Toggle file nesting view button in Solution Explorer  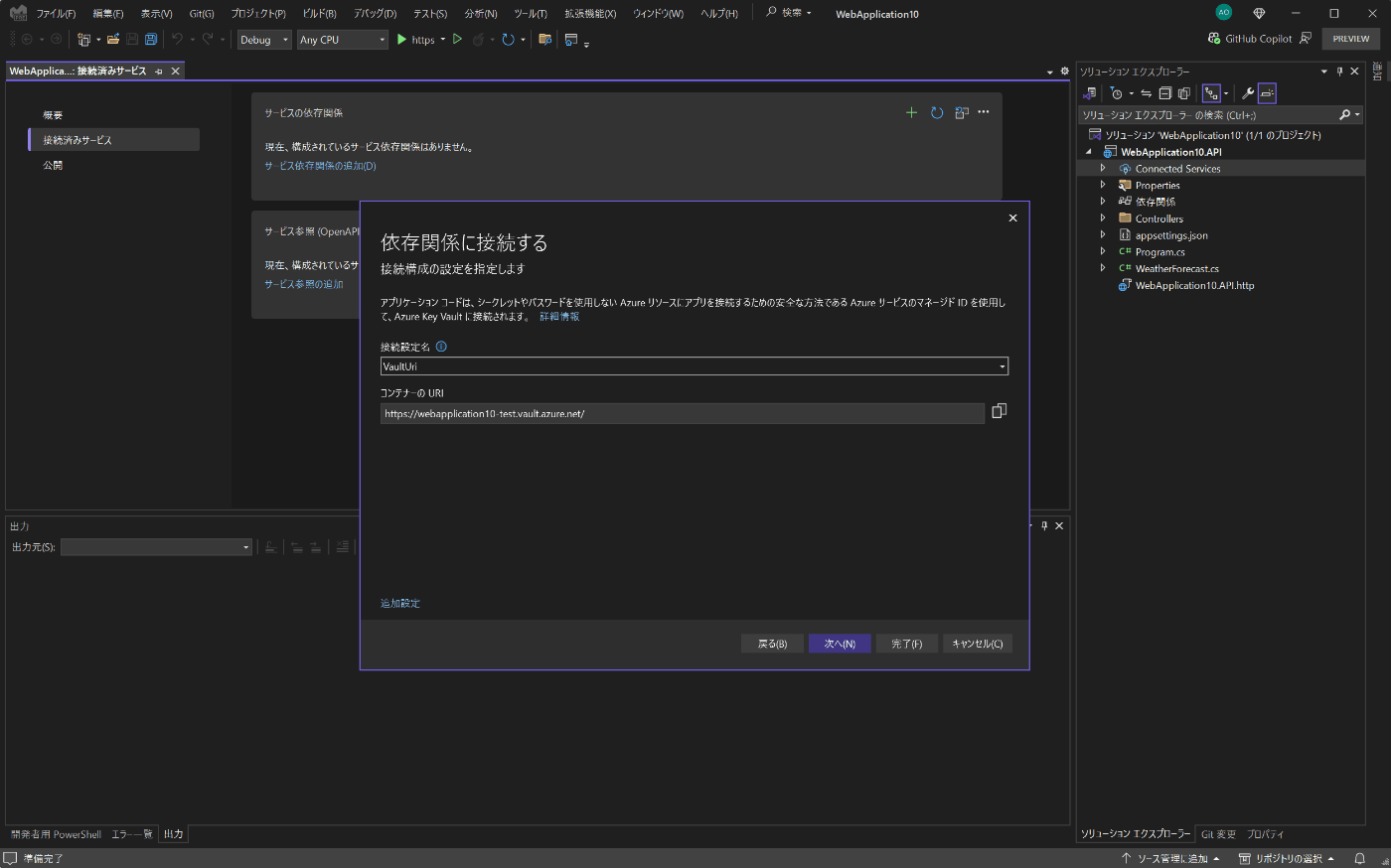(1211, 93)
